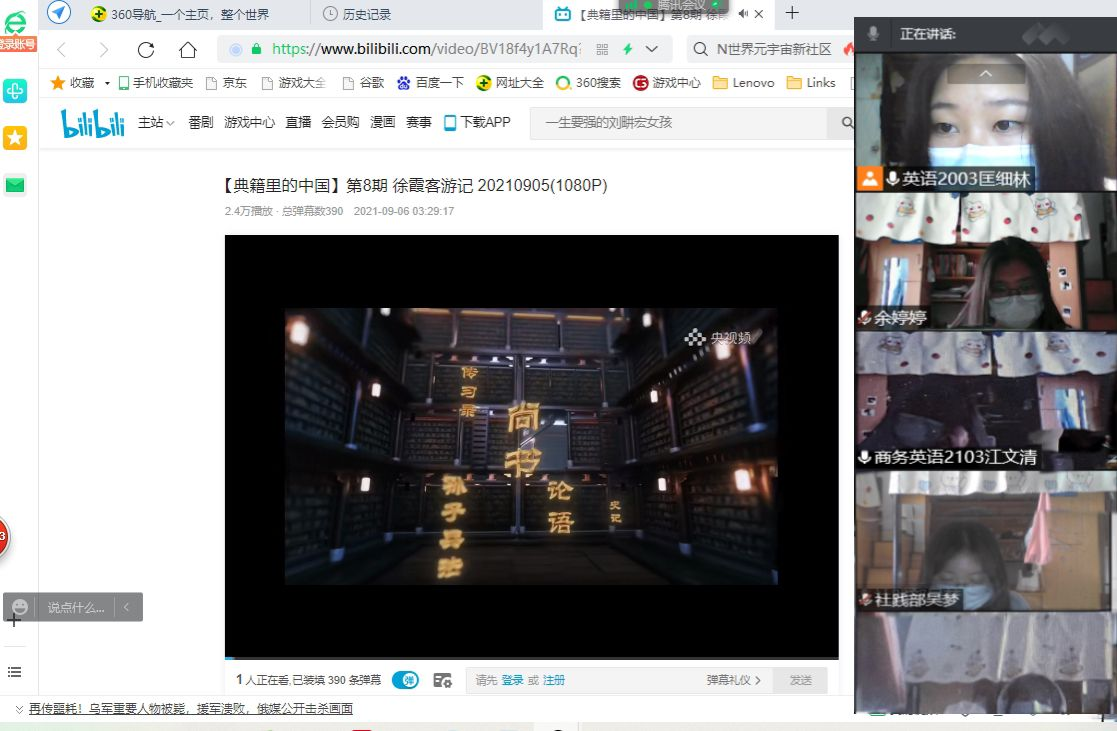Click the QR code icon in the address bar
The height and width of the screenshot is (731, 1117).
pyautogui.click(x=602, y=49)
